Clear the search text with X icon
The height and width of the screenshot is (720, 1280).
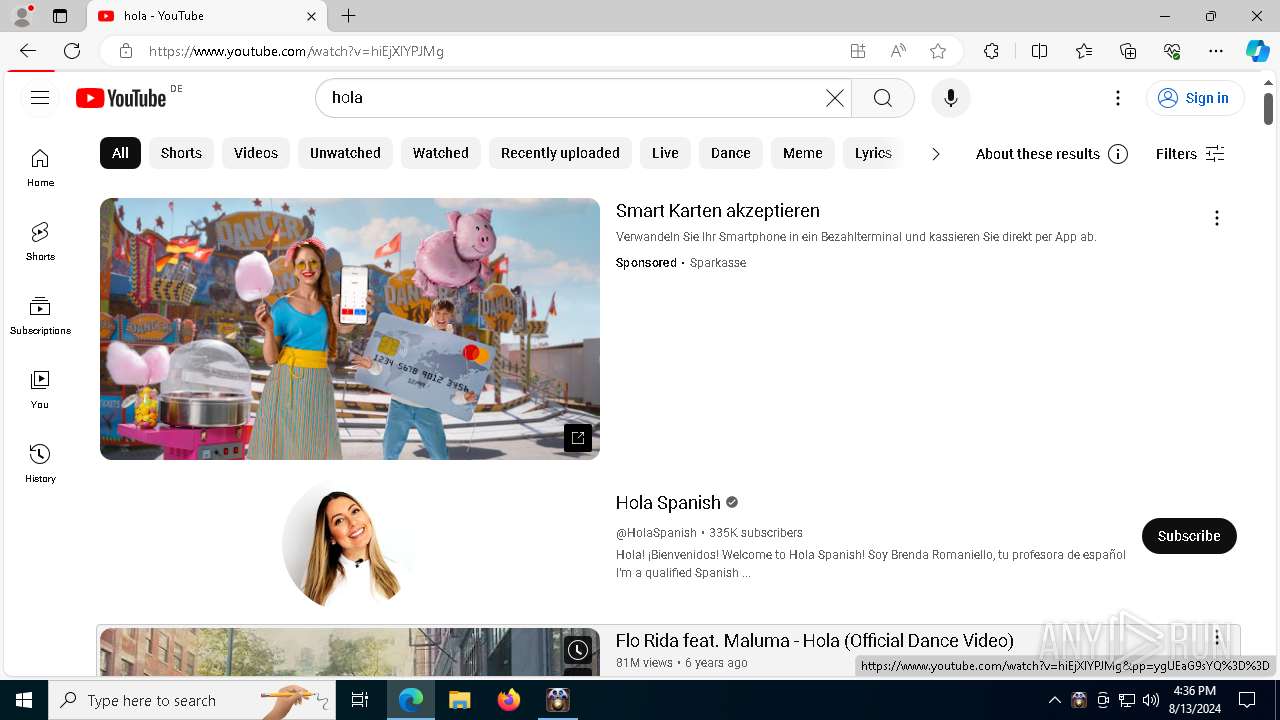click(835, 98)
